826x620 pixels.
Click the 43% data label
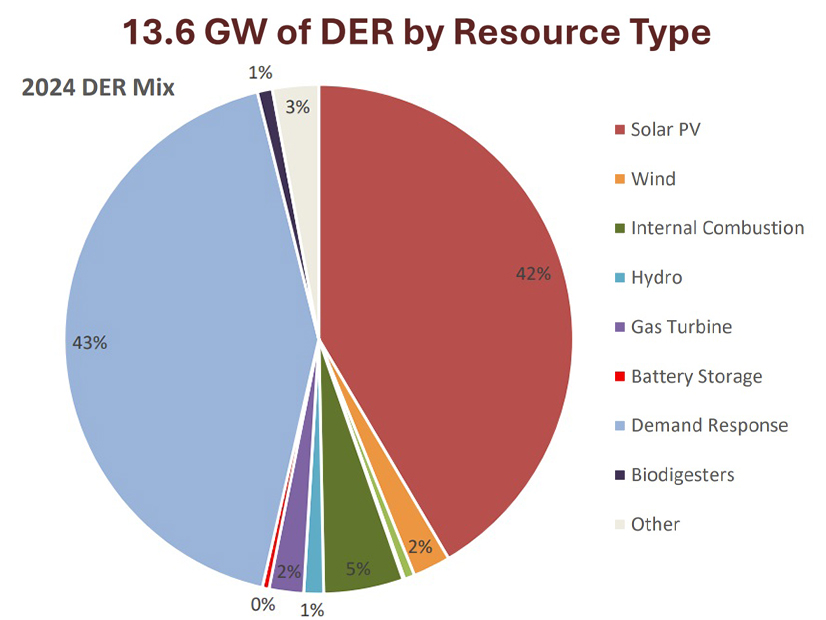pos(91,343)
